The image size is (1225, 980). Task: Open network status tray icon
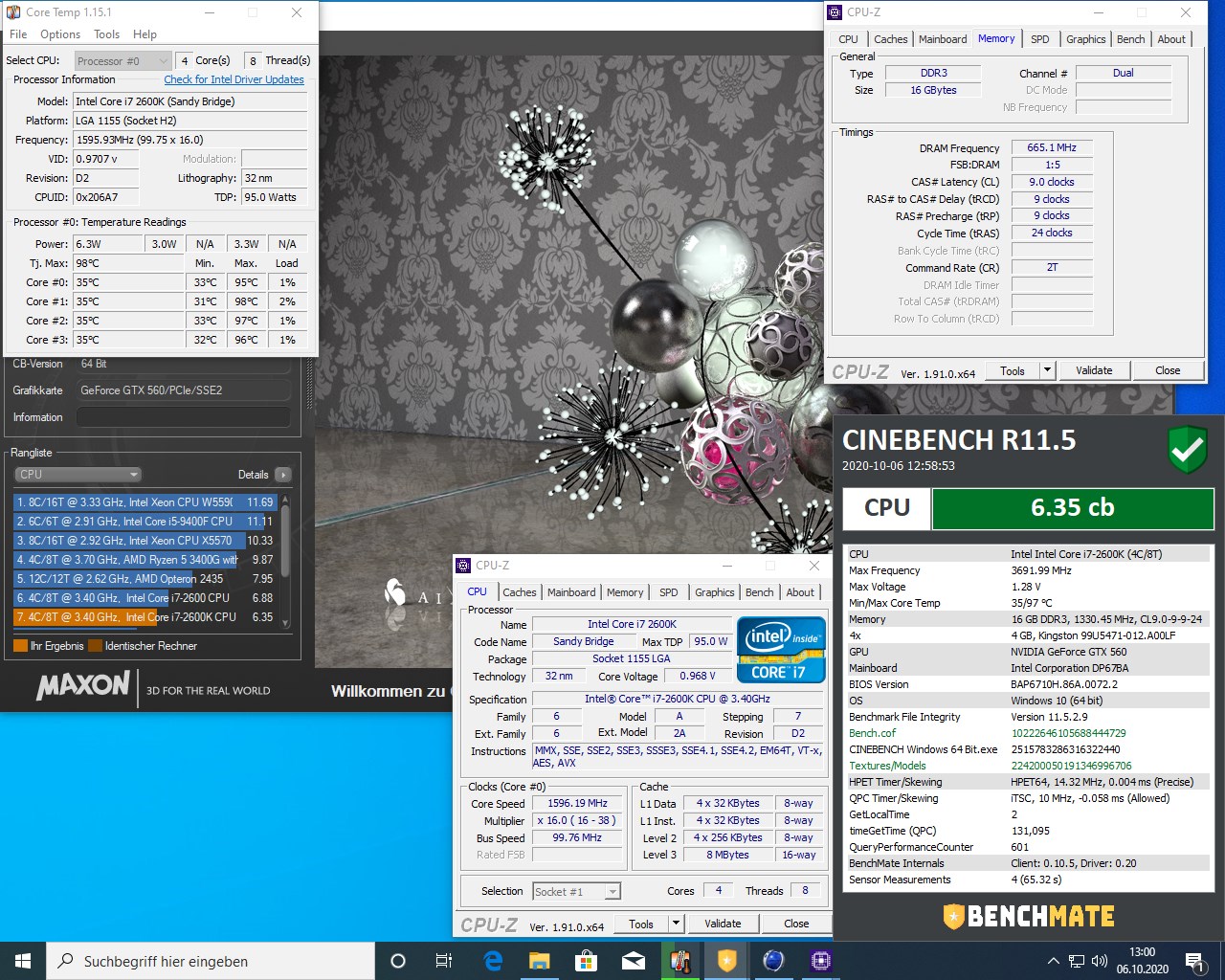coord(1077,961)
